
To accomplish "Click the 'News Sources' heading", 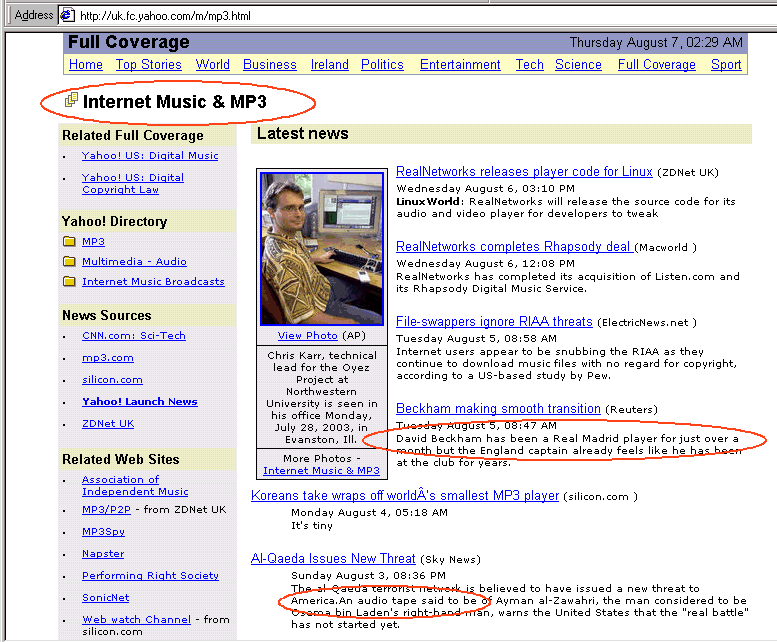I will [107, 315].
